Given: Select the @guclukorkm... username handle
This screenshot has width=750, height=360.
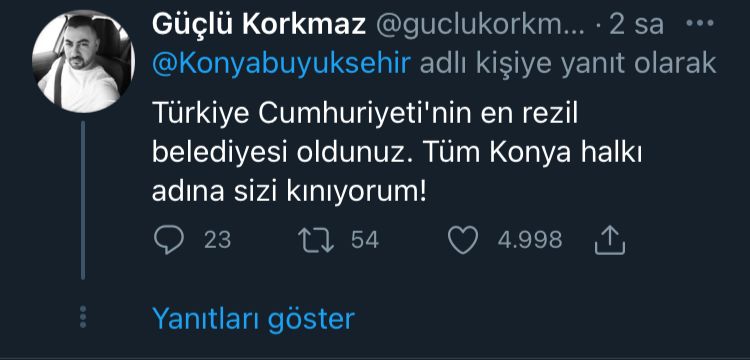Looking at the screenshot, I should (480, 25).
